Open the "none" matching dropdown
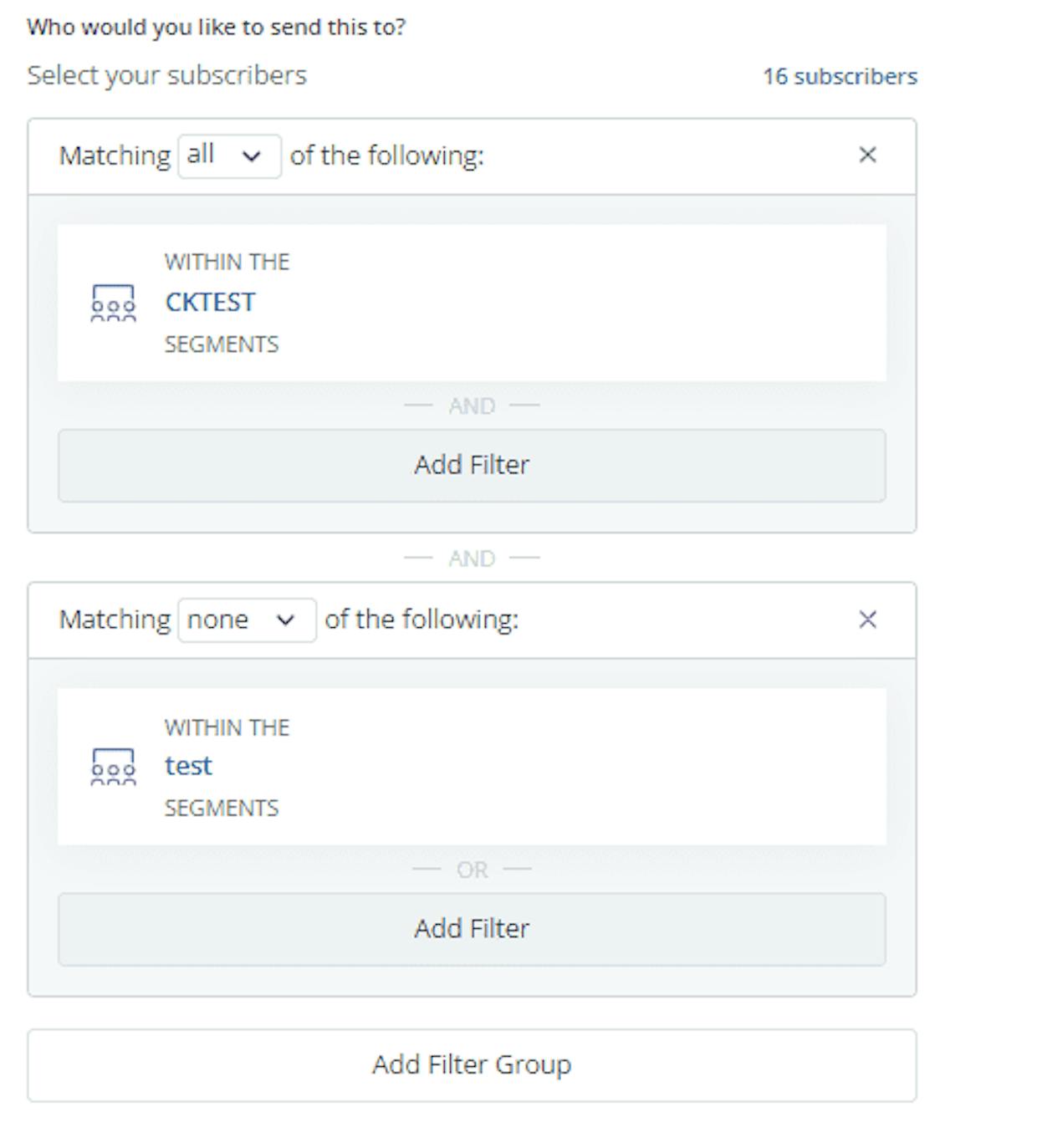The height and width of the screenshot is (1148, 1037). [247, 620]
